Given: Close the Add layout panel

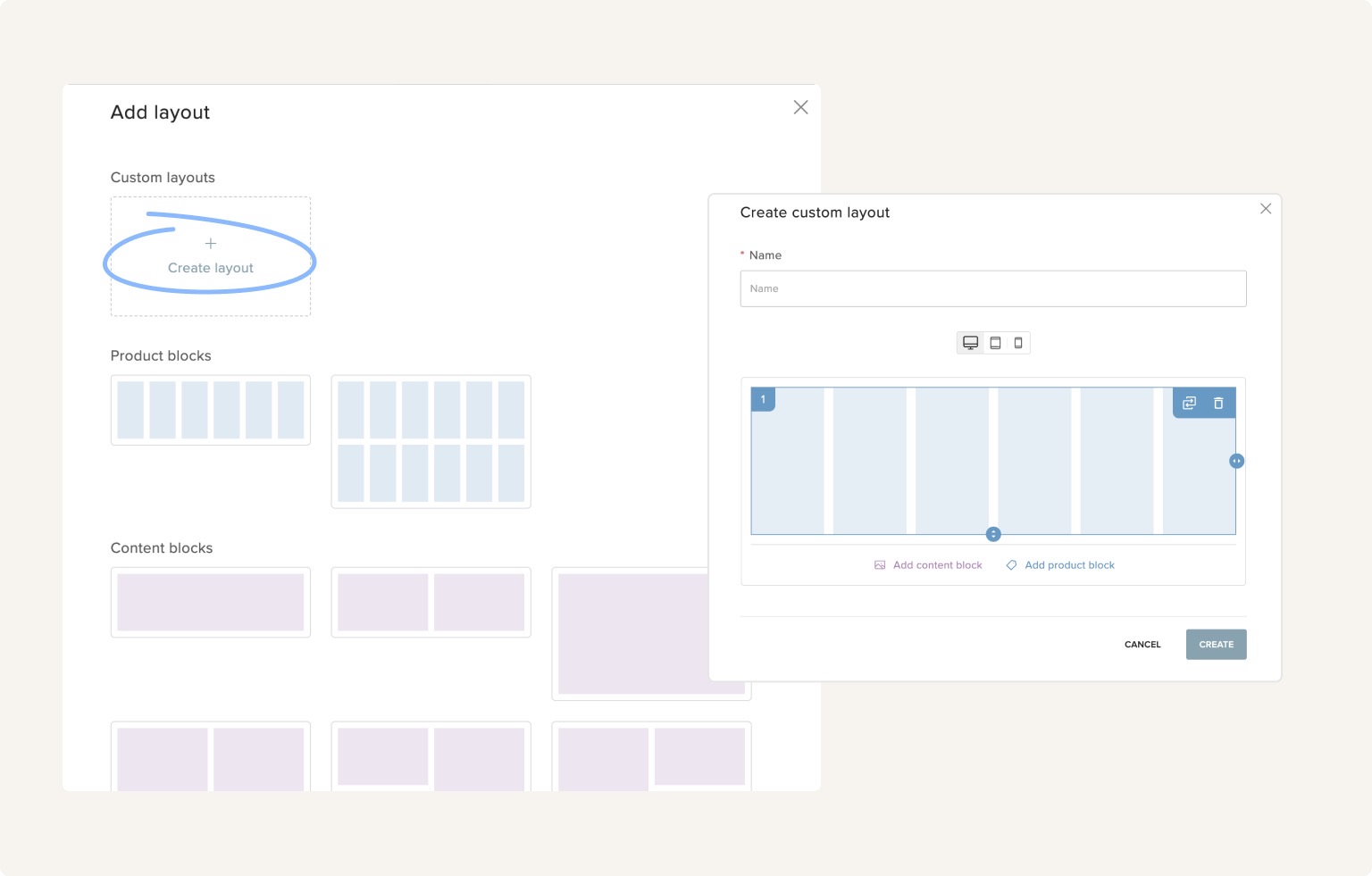Looking at the screenshot, I should pos(800,107).
